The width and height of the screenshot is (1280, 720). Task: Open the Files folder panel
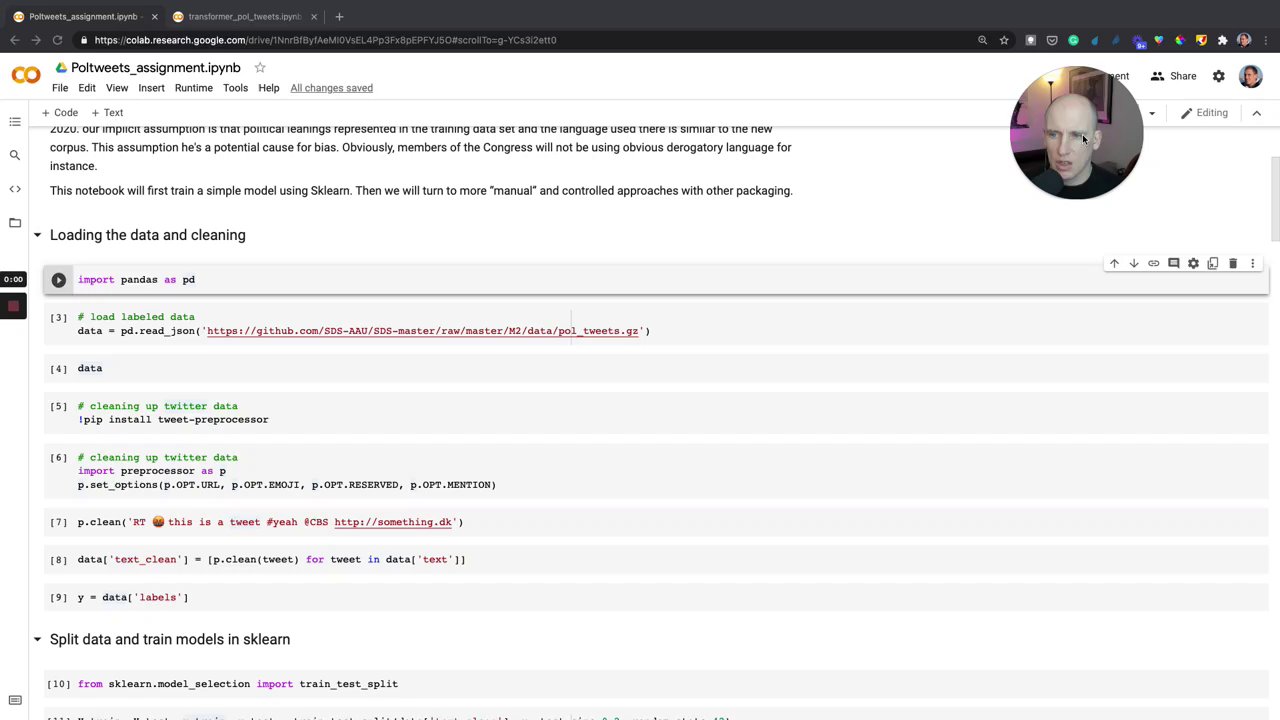pyautogui.click(x=15, y=223)
